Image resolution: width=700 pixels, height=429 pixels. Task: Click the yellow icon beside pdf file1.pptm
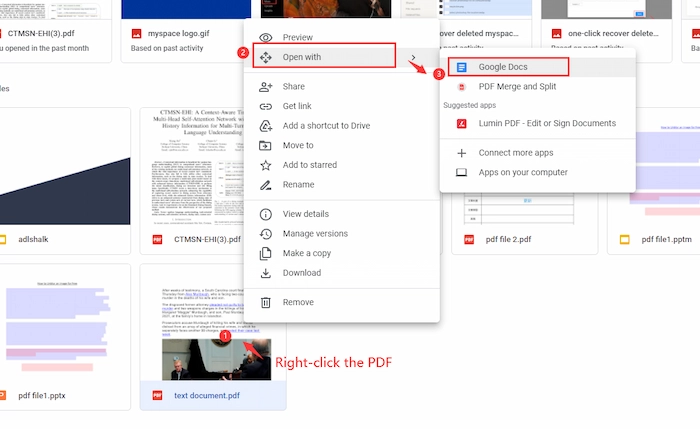(x=625, y=240)
